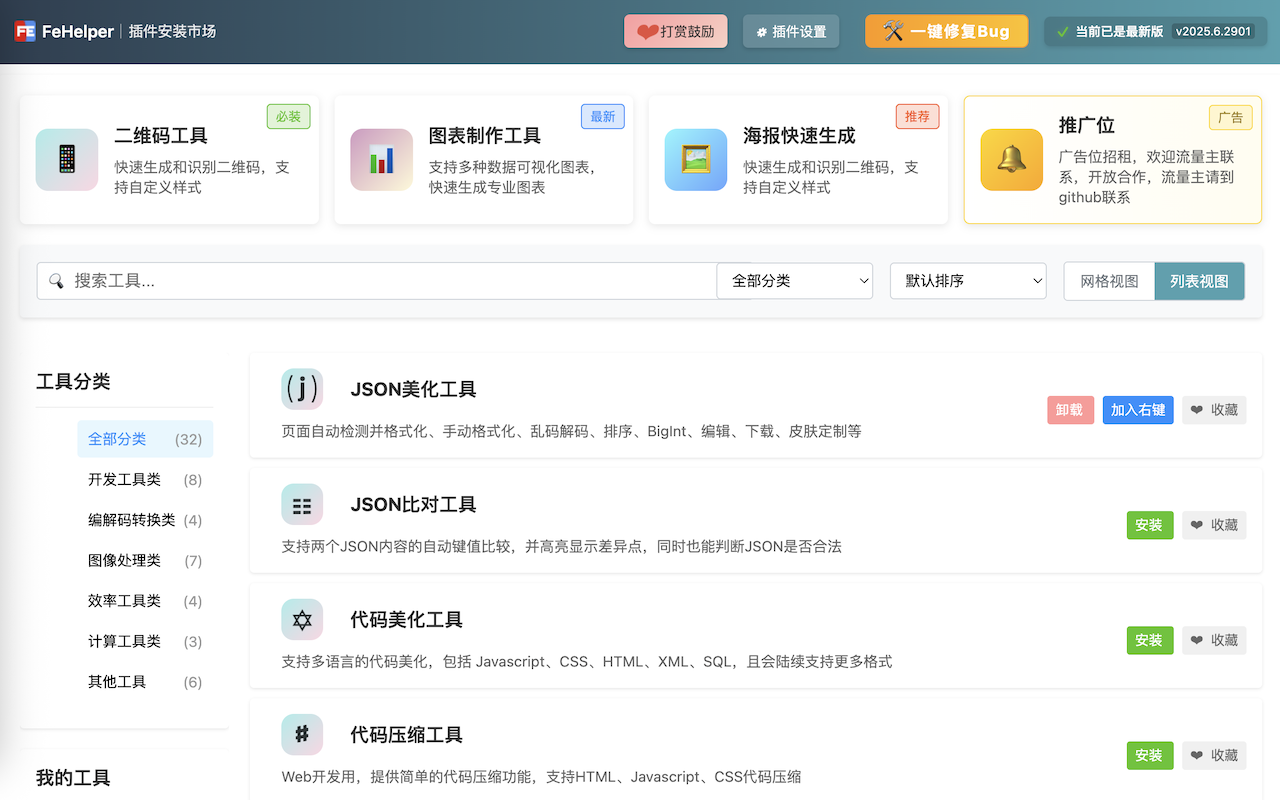The image size is (1280, 800).
Task: Click the 一键修复Bug button
Action: pyautogui.click(x=946, y=30)
